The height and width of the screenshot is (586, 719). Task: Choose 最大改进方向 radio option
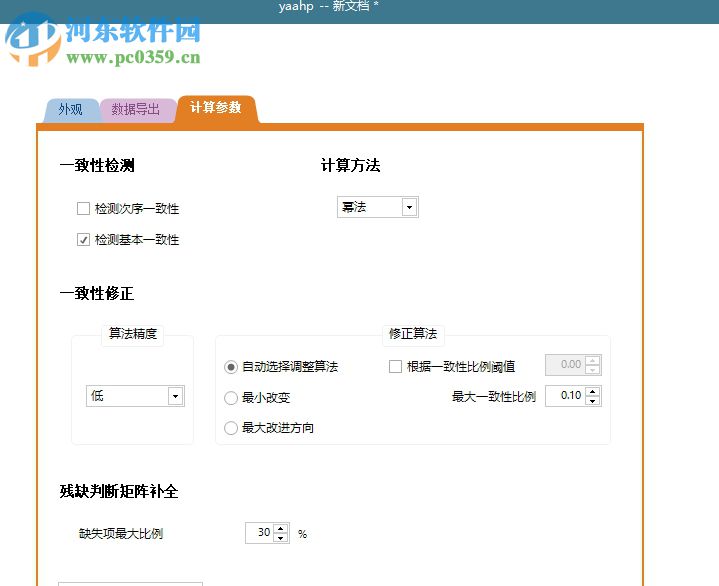click(231, 428)
